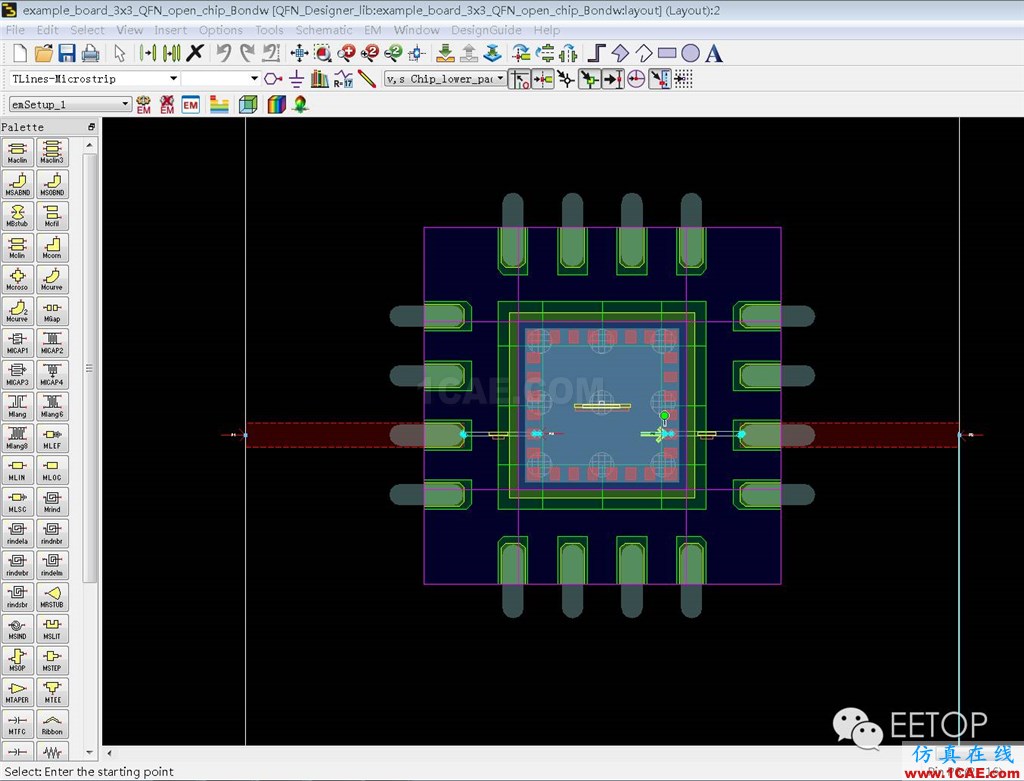The height and width of the screenshot is (781, 1024).
Task: Insert a pin using the port icon
Action: pyautogui.click(x=273, y=79)
